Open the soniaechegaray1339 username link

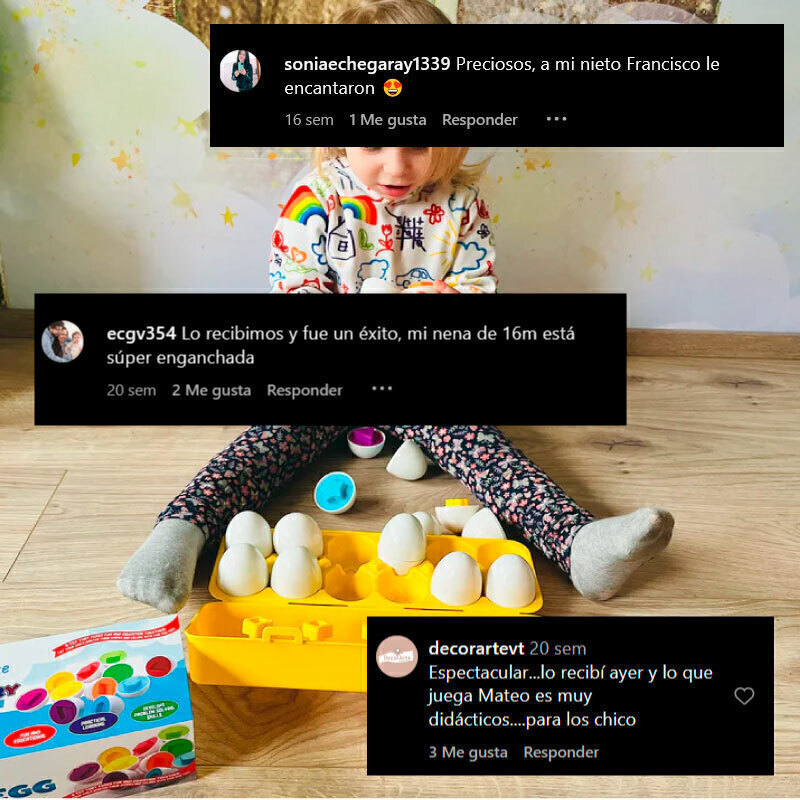pos(367,64)
